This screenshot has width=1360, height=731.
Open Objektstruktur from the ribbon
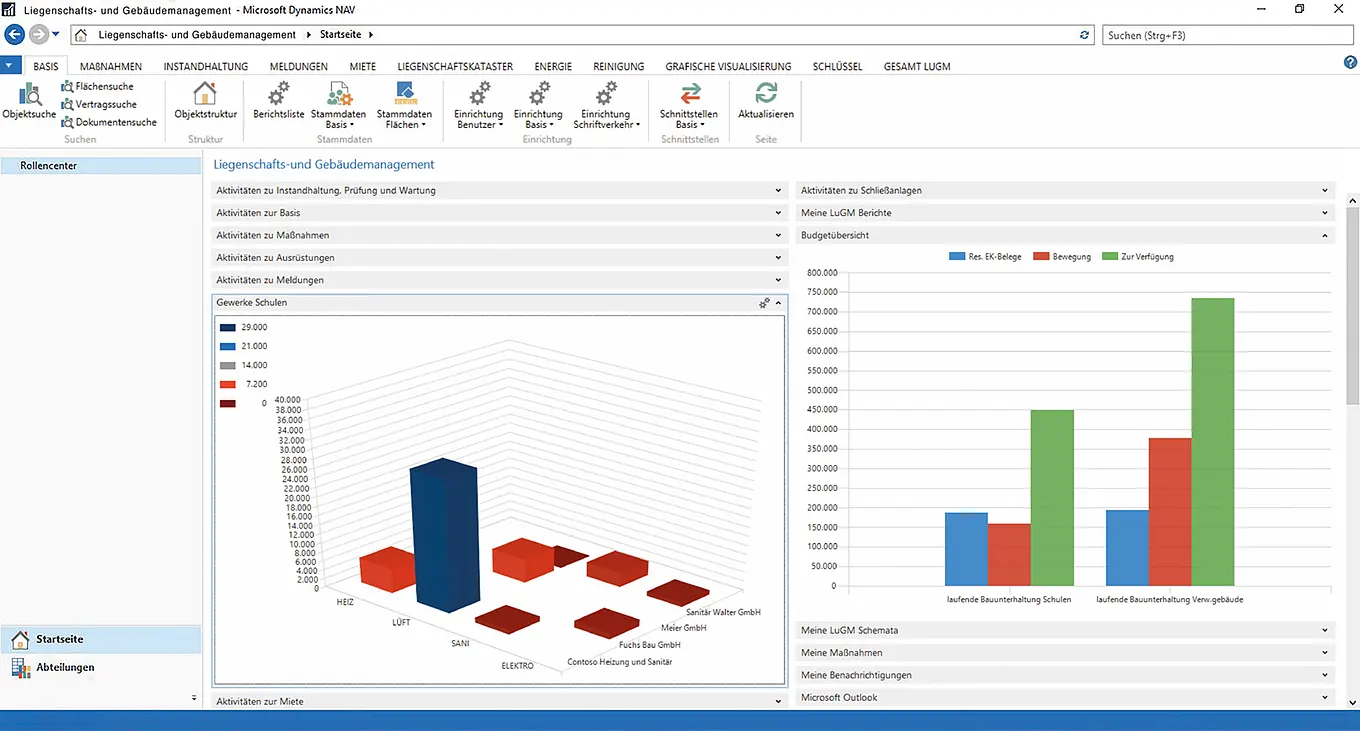(x=205, y=97)
